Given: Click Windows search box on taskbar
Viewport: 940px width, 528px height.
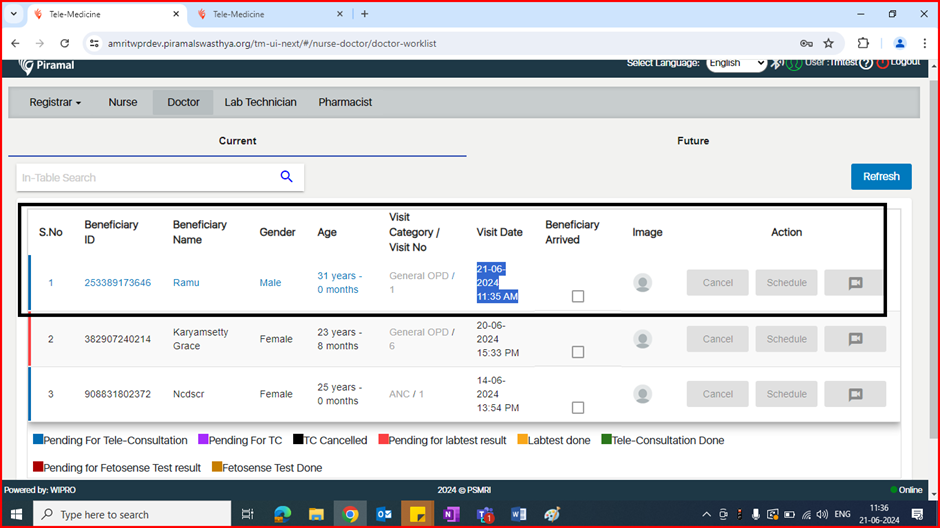Looking at the screenshot, I should tap(132, 514).
